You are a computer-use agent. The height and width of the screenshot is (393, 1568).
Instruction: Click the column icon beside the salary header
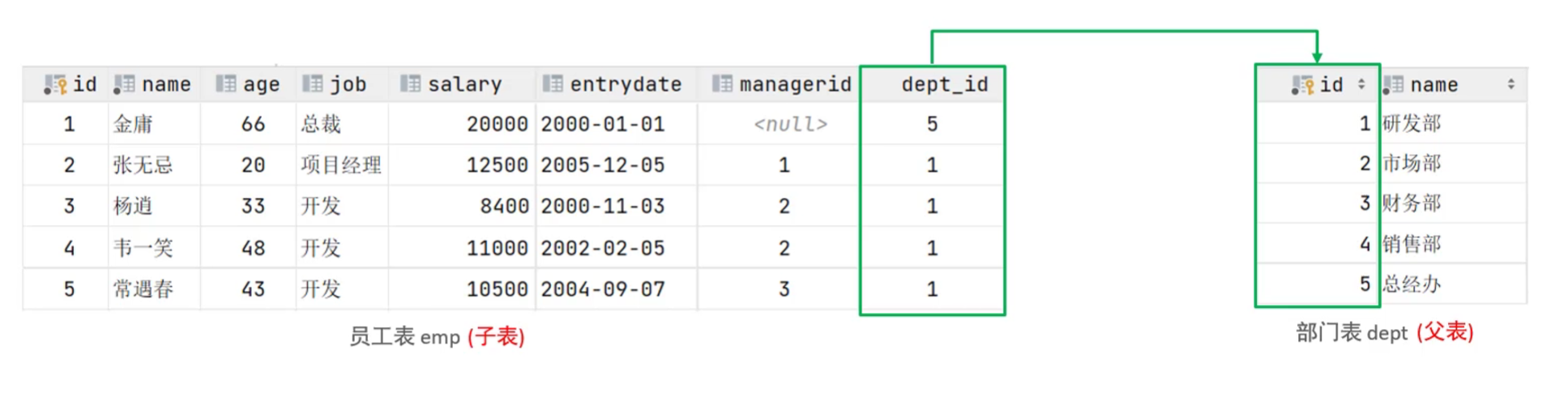coord(410,84)
